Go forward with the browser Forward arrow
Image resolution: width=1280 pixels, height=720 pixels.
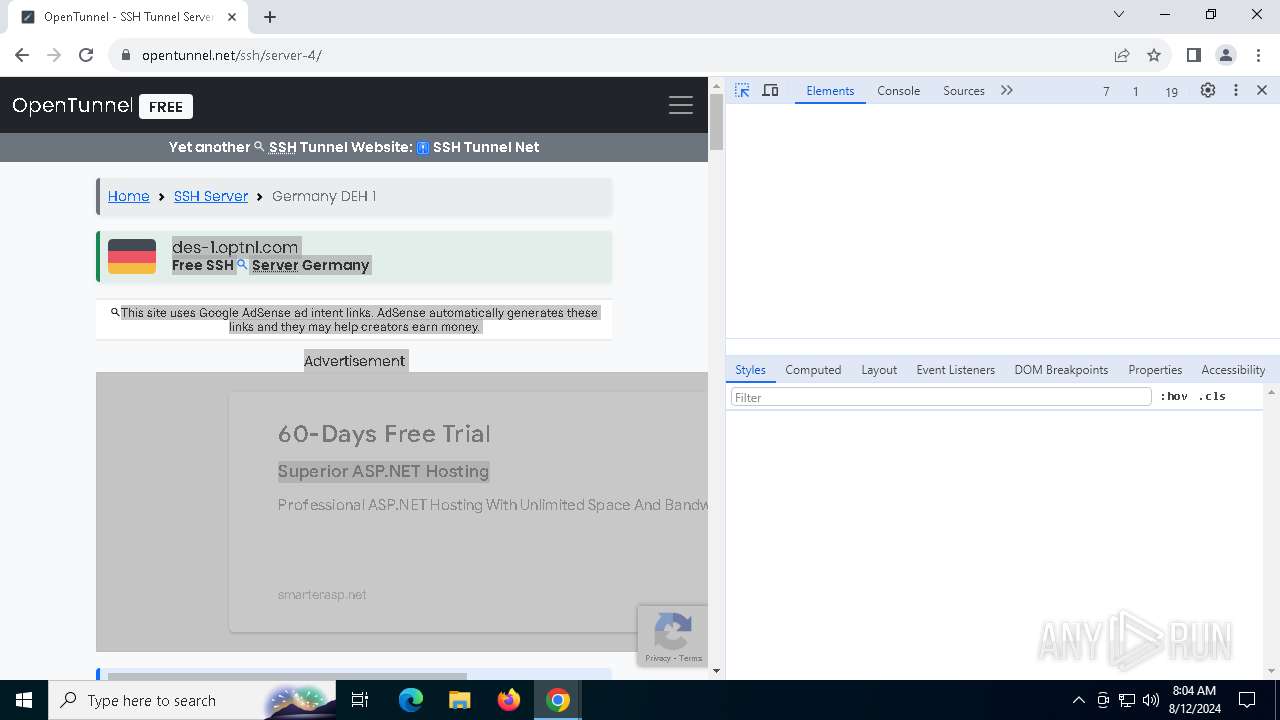pyautogui.click(x=54, y=55)
